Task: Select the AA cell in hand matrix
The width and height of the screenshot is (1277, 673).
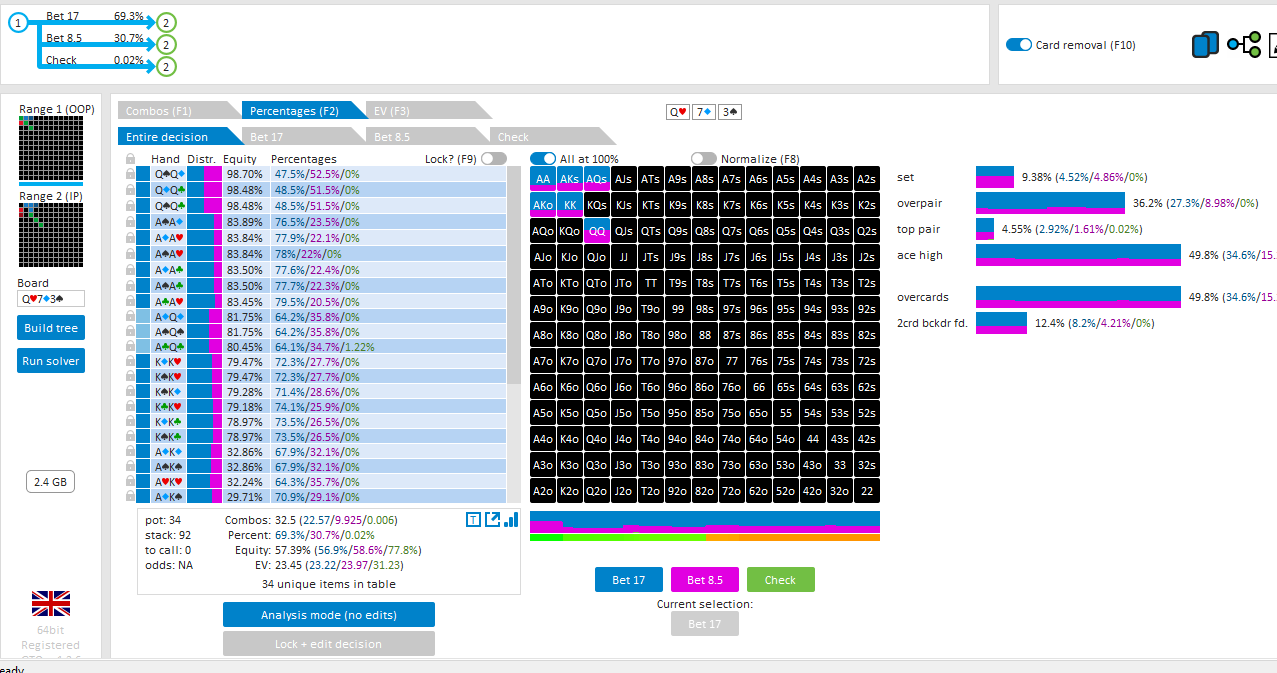Action: [x=543, y=179]
